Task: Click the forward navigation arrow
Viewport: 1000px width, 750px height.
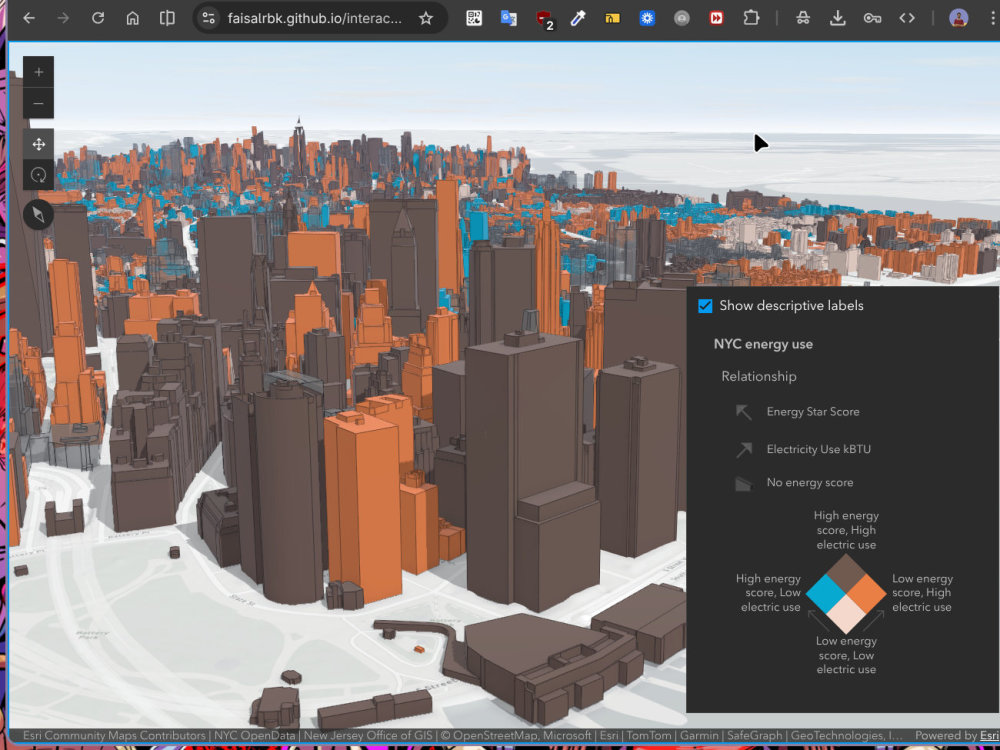Action: [63, 18]
